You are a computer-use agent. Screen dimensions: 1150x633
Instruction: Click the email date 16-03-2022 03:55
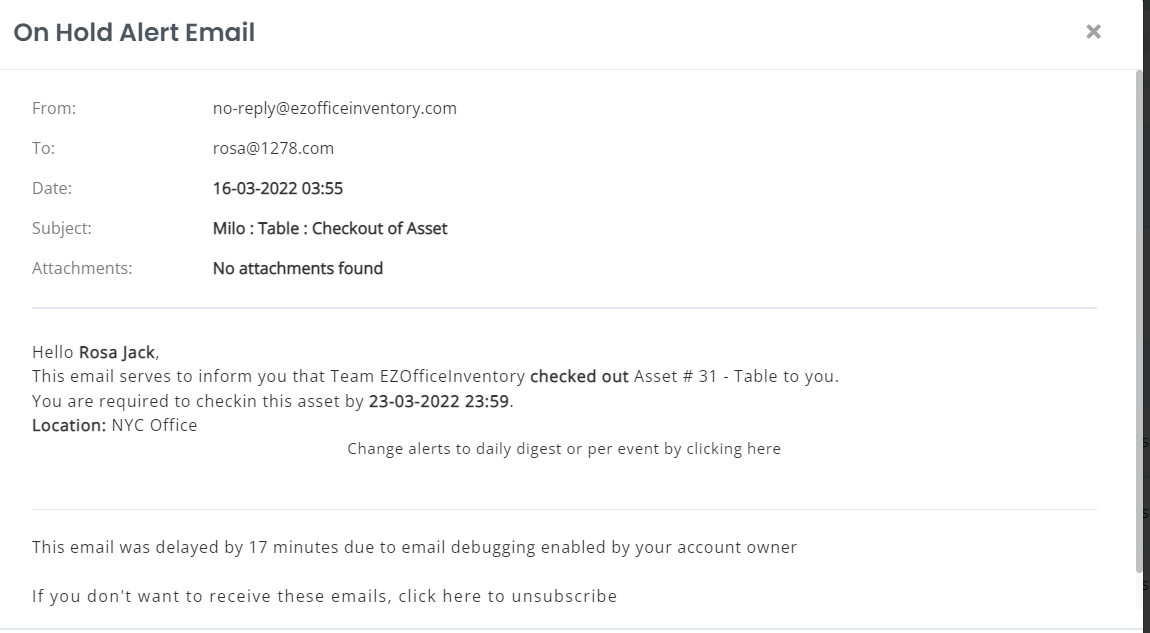point(278,188)
